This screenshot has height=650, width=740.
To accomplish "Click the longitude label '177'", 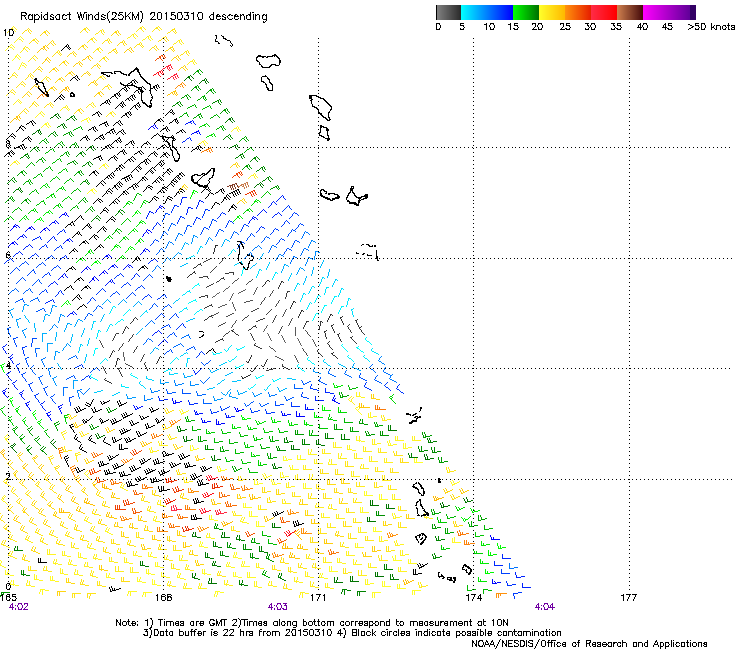I will click(x=629, y=598).
